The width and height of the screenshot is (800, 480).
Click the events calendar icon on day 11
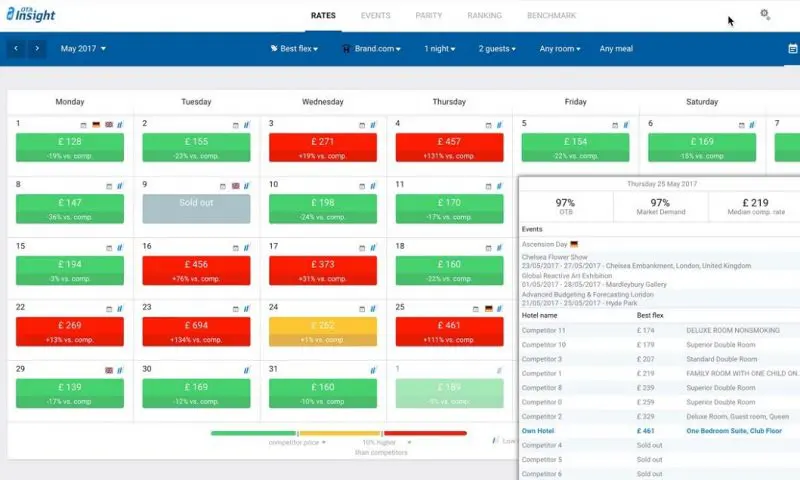click(x=488, y=186)
